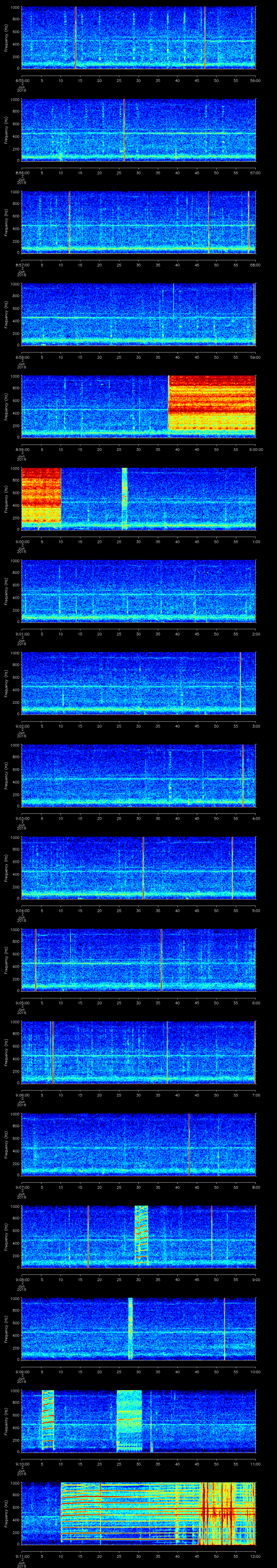Click the red line at 56 s in the 9:02:00 panel
The image size is (277, 1568).
(240, 683)
